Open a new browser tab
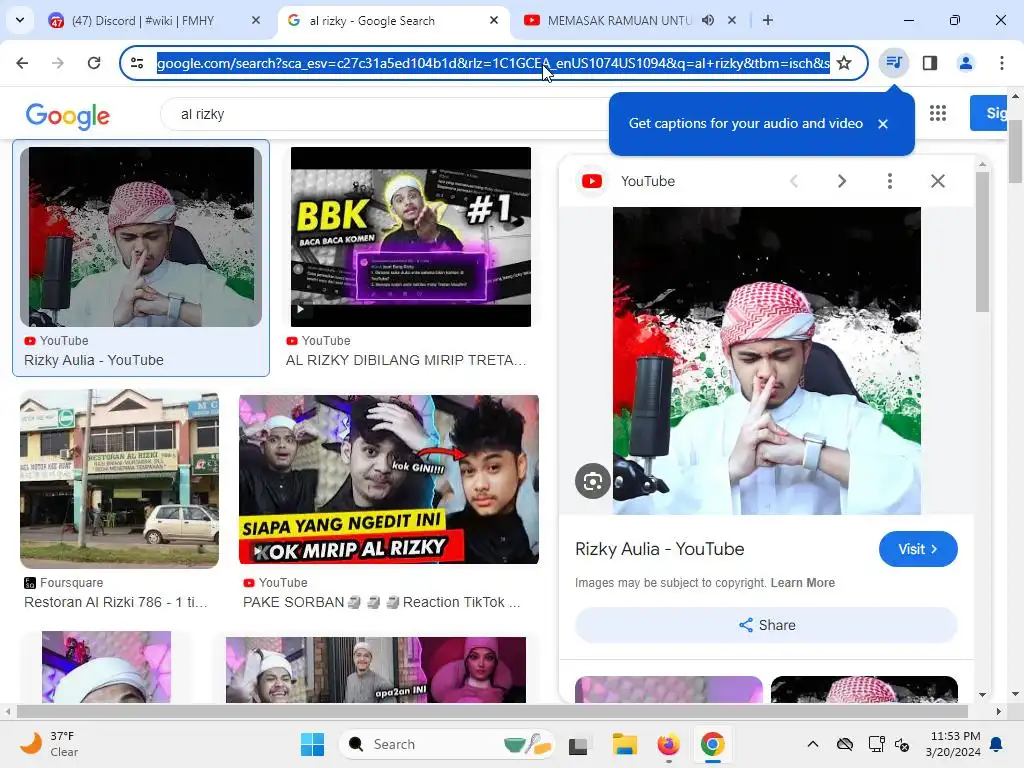This screenshot has height=768, width=1024. (x=768, y=20)
